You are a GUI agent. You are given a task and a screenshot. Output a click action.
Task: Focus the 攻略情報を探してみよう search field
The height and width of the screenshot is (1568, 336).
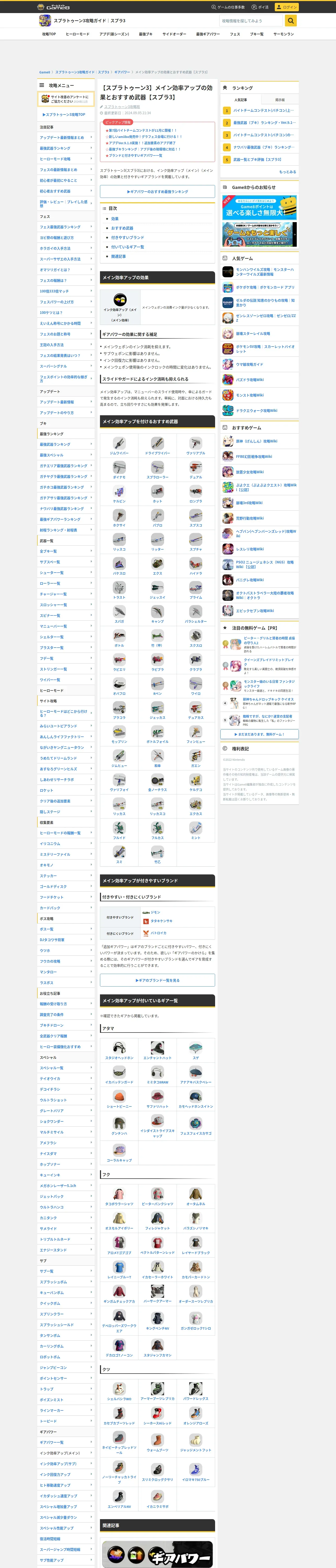click(252, 21)
